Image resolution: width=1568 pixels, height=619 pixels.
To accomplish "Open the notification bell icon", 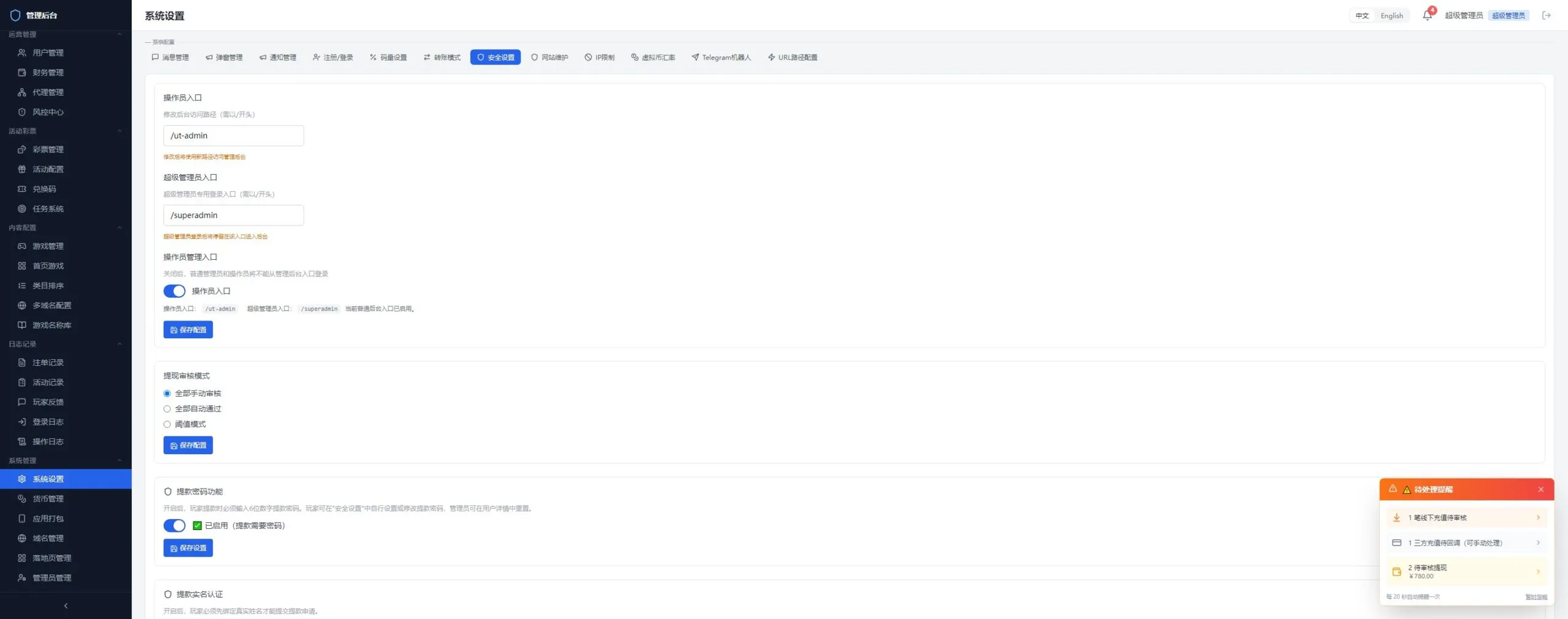I will point(1427,15).
